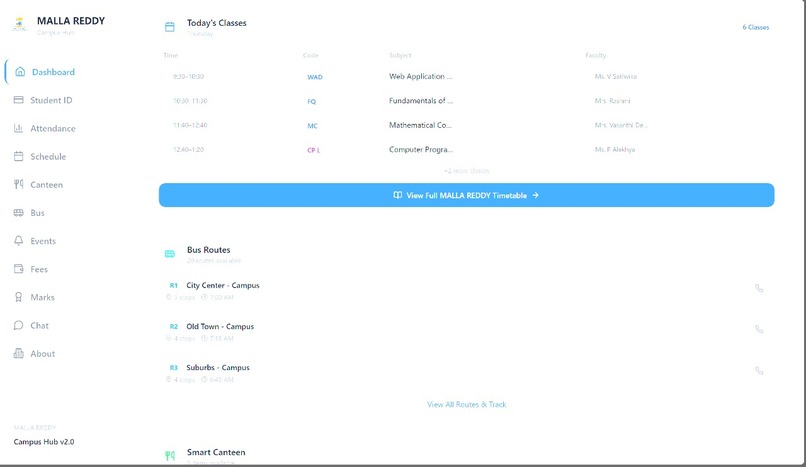This screenshot has height=467, width=806.
Task: Click the Canteen fork and knife sidebar icon
Action: point(19,184)
